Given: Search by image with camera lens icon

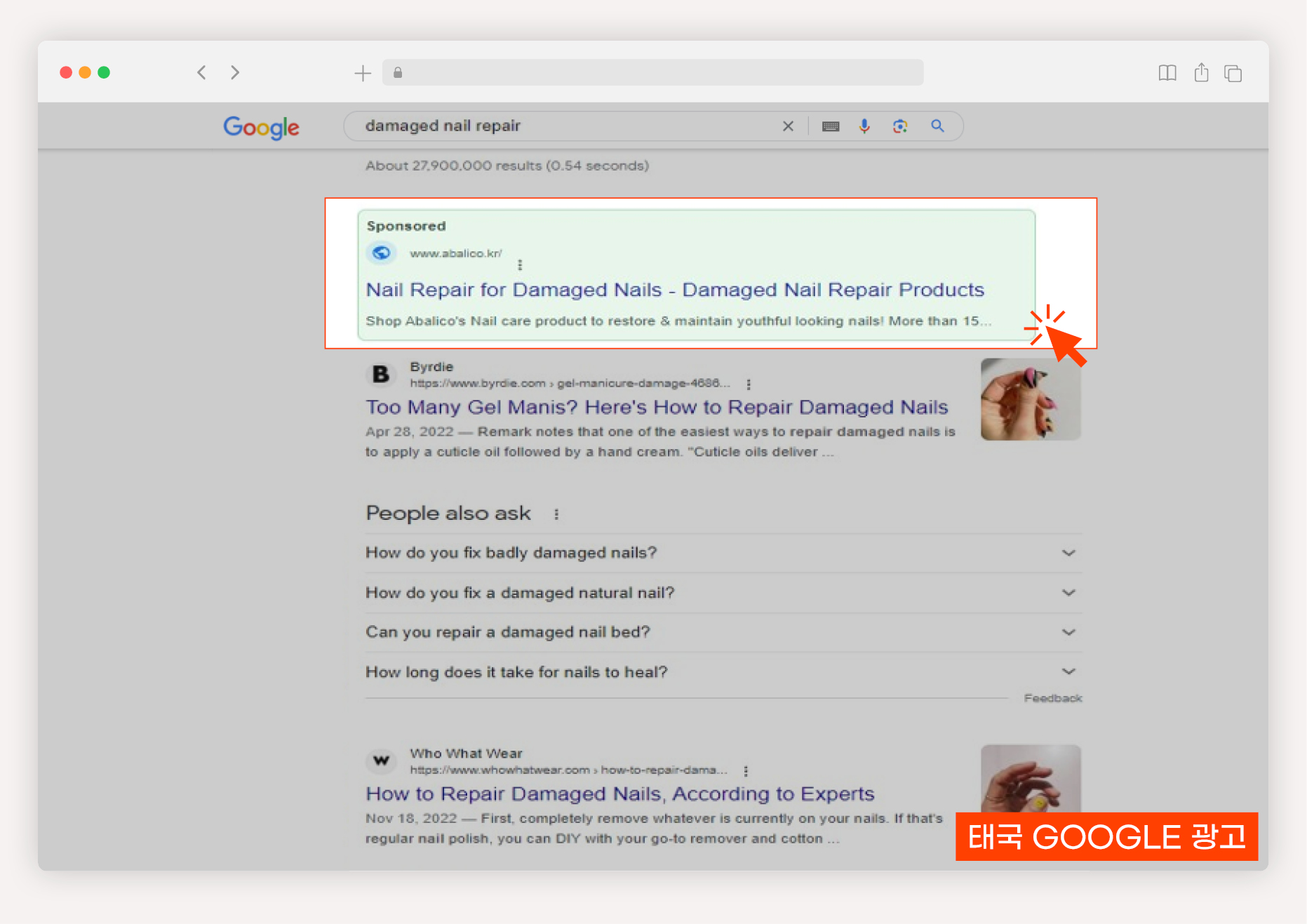Looking at the screenshot, I should point(900,126).
